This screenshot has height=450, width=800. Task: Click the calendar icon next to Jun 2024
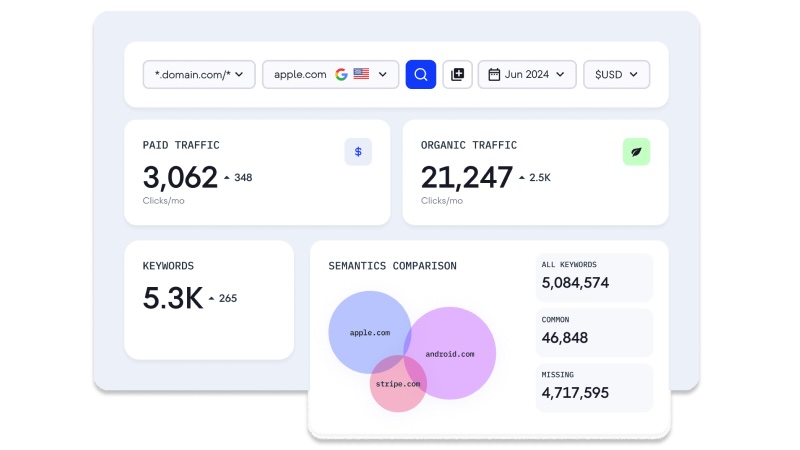tap(494, 74)
